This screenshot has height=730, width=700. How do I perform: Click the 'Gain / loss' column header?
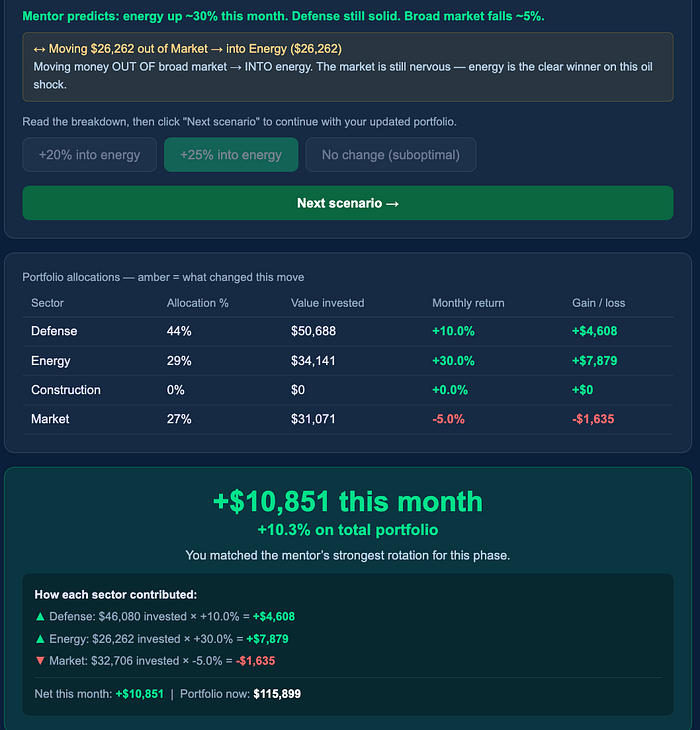pyautogui.click(x=598, y=303)
